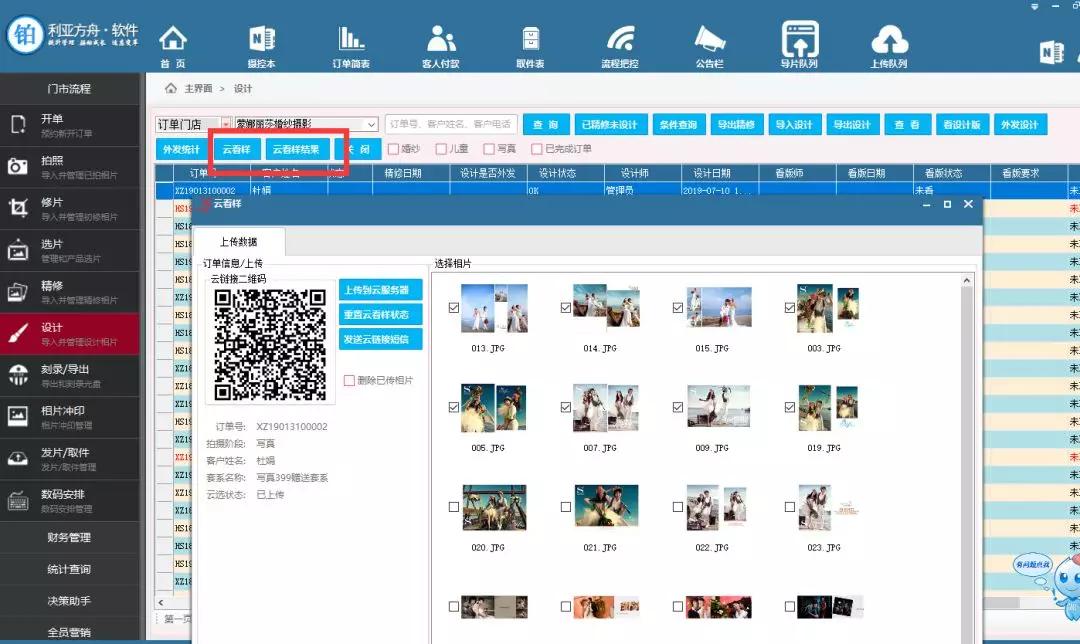Open 全员营销 menu section
This screenshot has width=1080, height=644.
click(69, 632)
